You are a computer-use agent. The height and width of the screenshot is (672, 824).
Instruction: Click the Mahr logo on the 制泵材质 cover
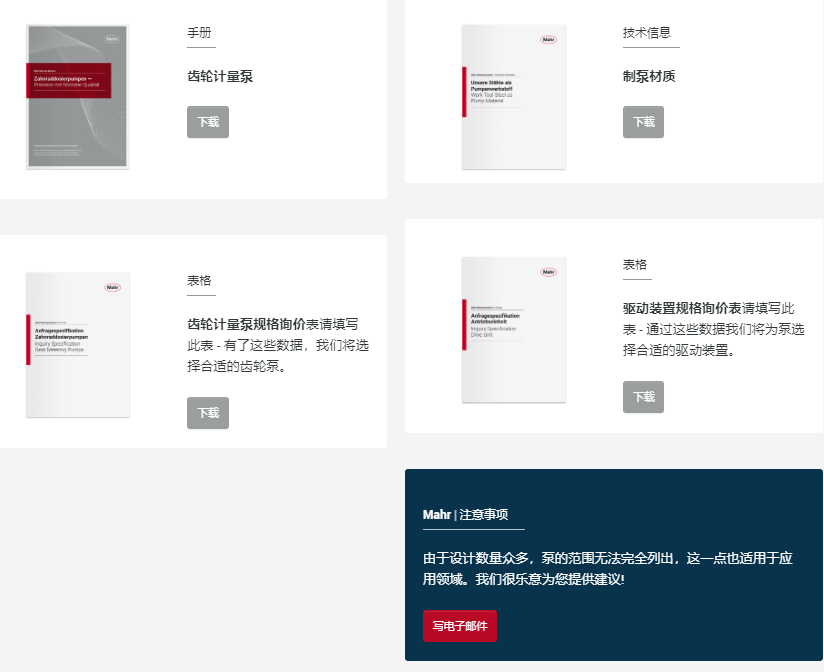pyautogui.click(x=548, y=40)
